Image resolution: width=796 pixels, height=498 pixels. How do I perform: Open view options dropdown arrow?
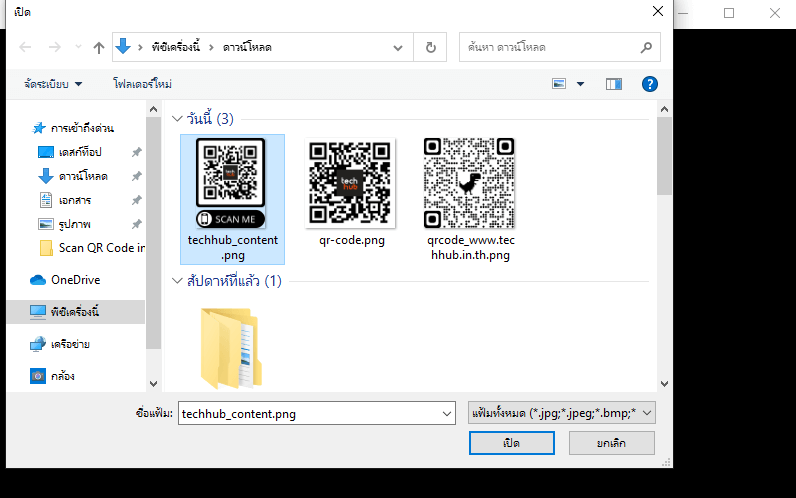[x=580, y=84]
